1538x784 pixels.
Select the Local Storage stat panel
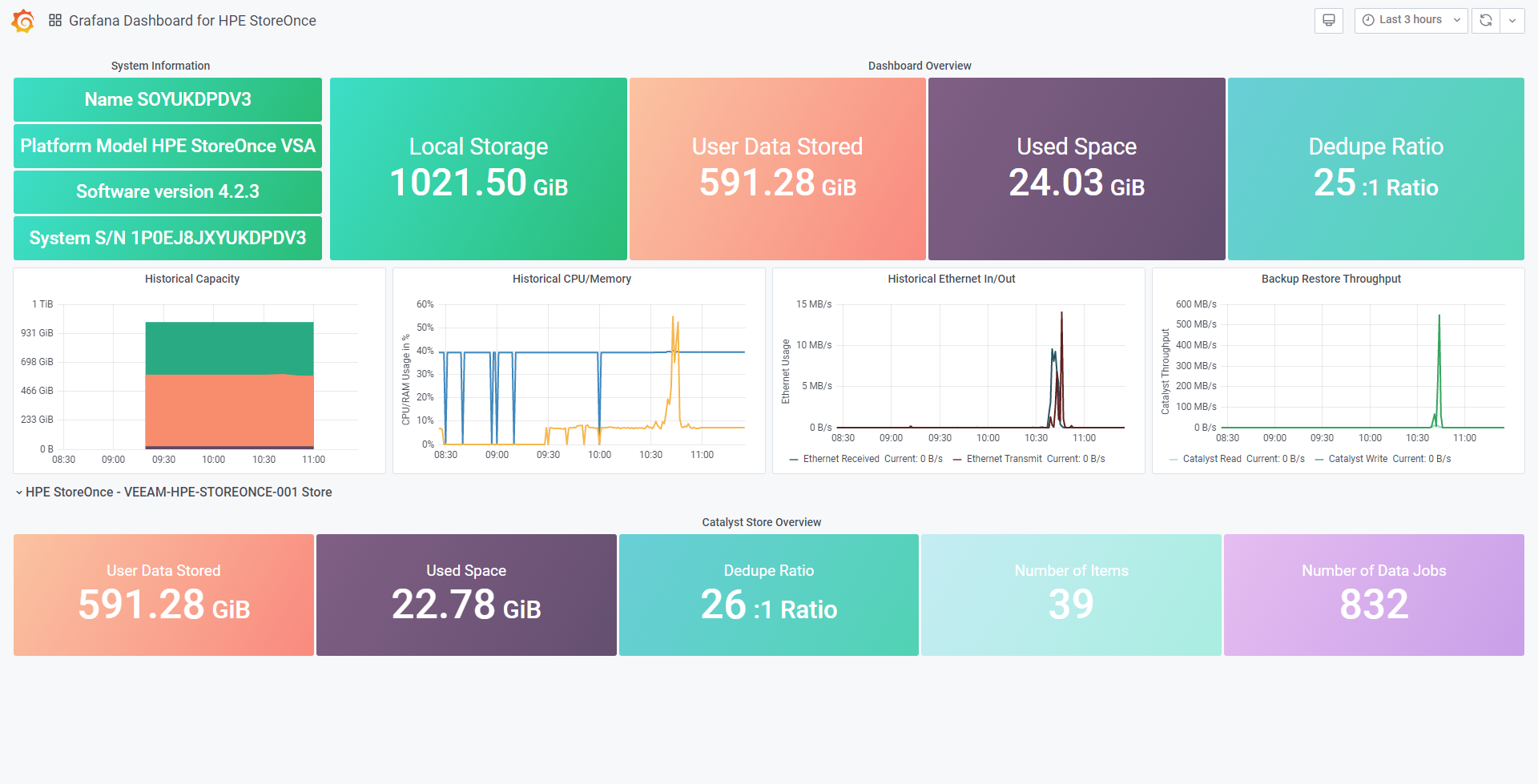click(478, 169)
